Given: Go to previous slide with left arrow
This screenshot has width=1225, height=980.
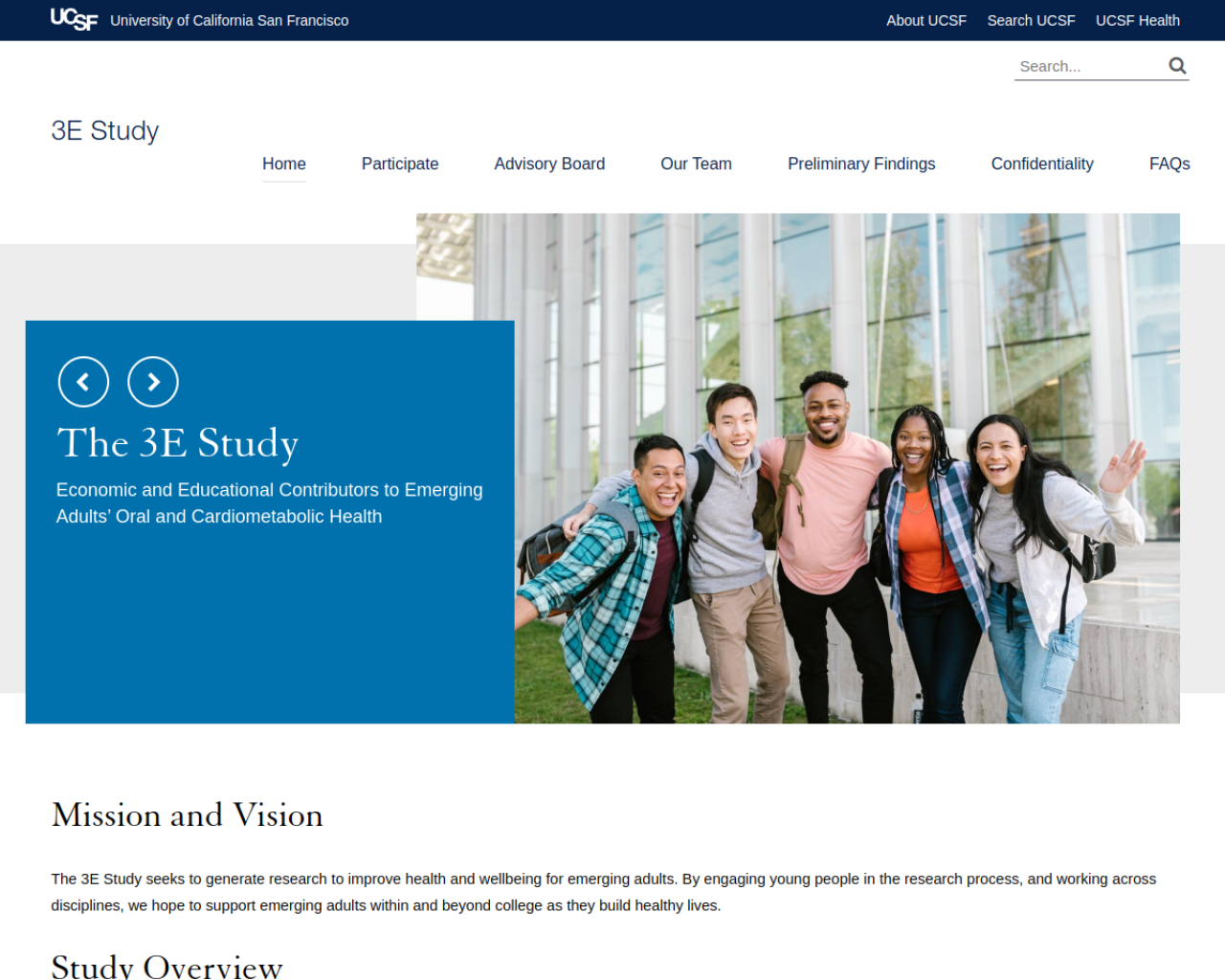Looking at the screenshot, I should coord(83,382).
